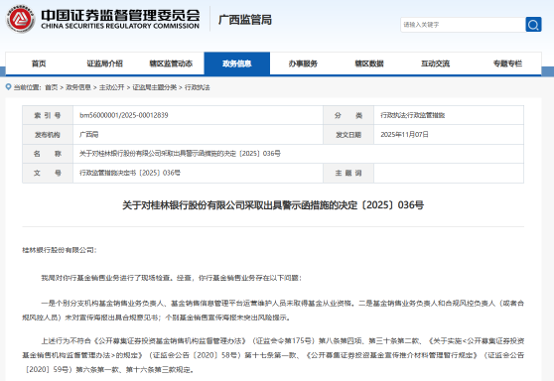Click the 索引号 table label

coord(47,115)
